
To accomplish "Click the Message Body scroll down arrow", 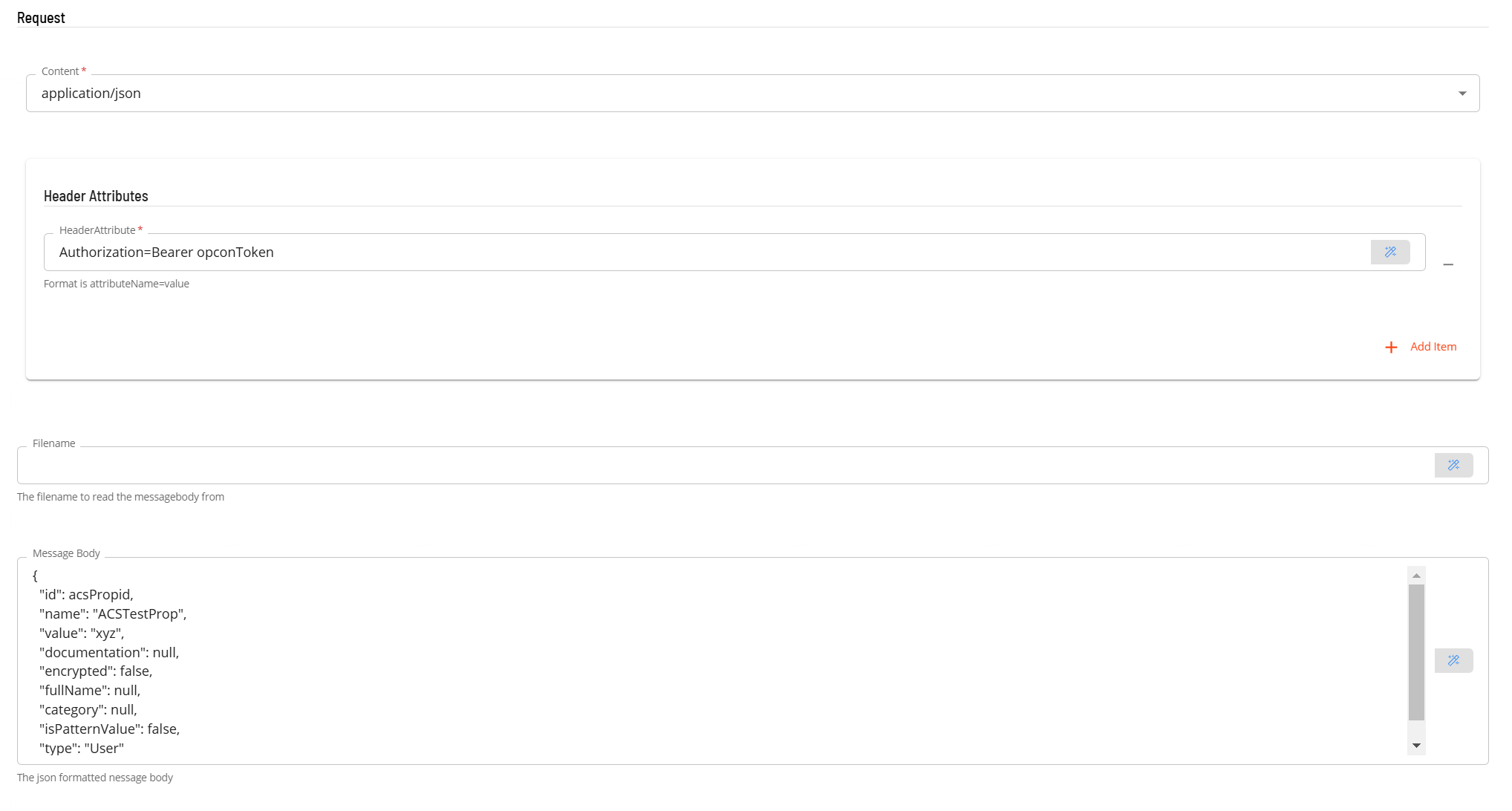I will pos(1416,746).
